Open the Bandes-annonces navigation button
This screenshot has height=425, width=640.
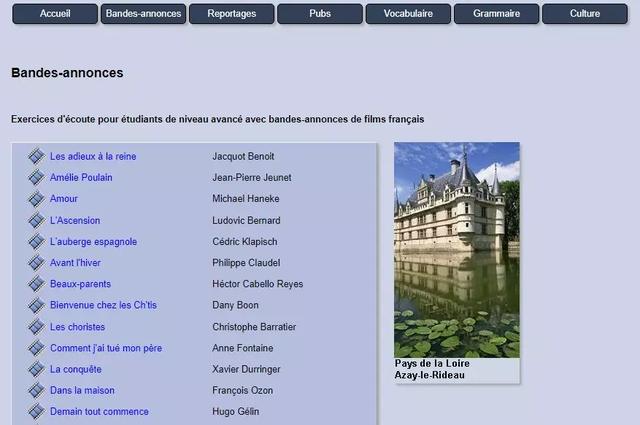(x=143, y=14)
